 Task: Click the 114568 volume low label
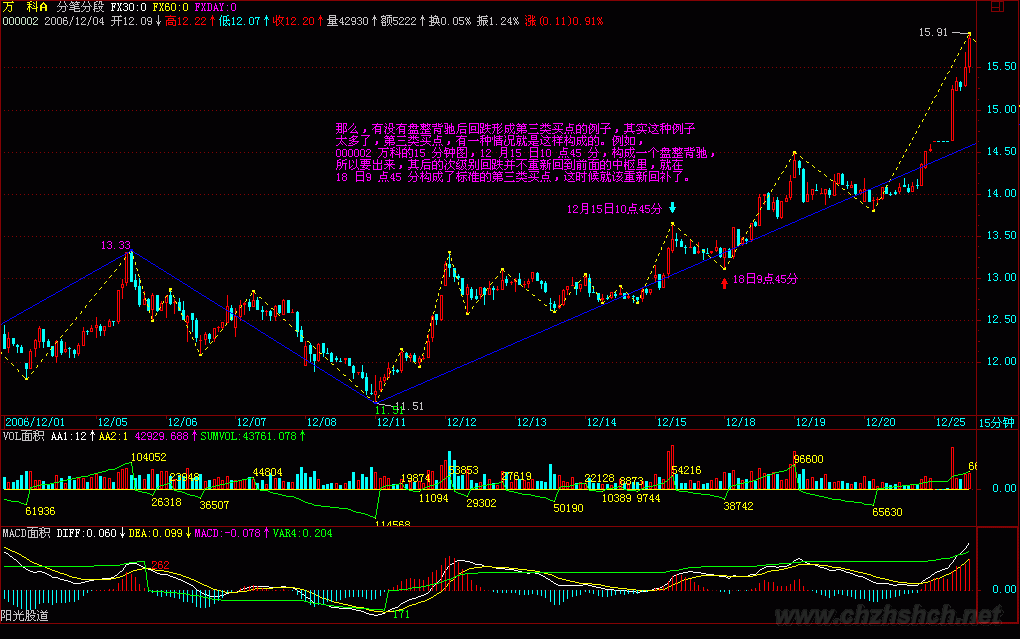392,523
